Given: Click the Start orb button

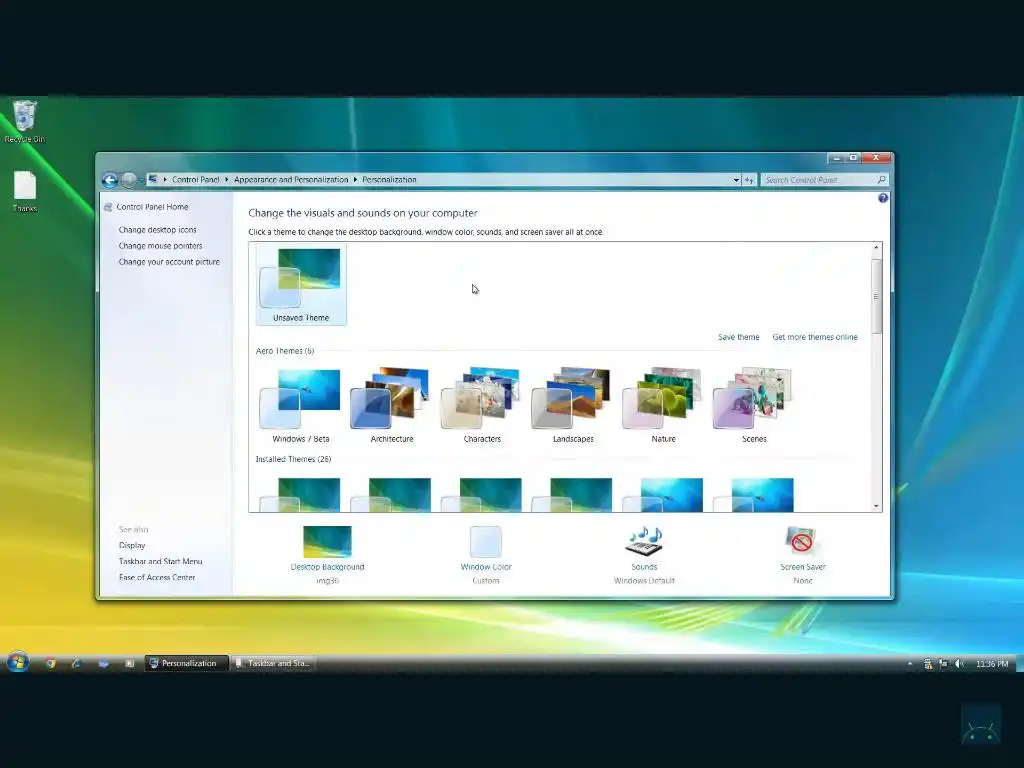Looking at the screenshot, I should point(18,662).
